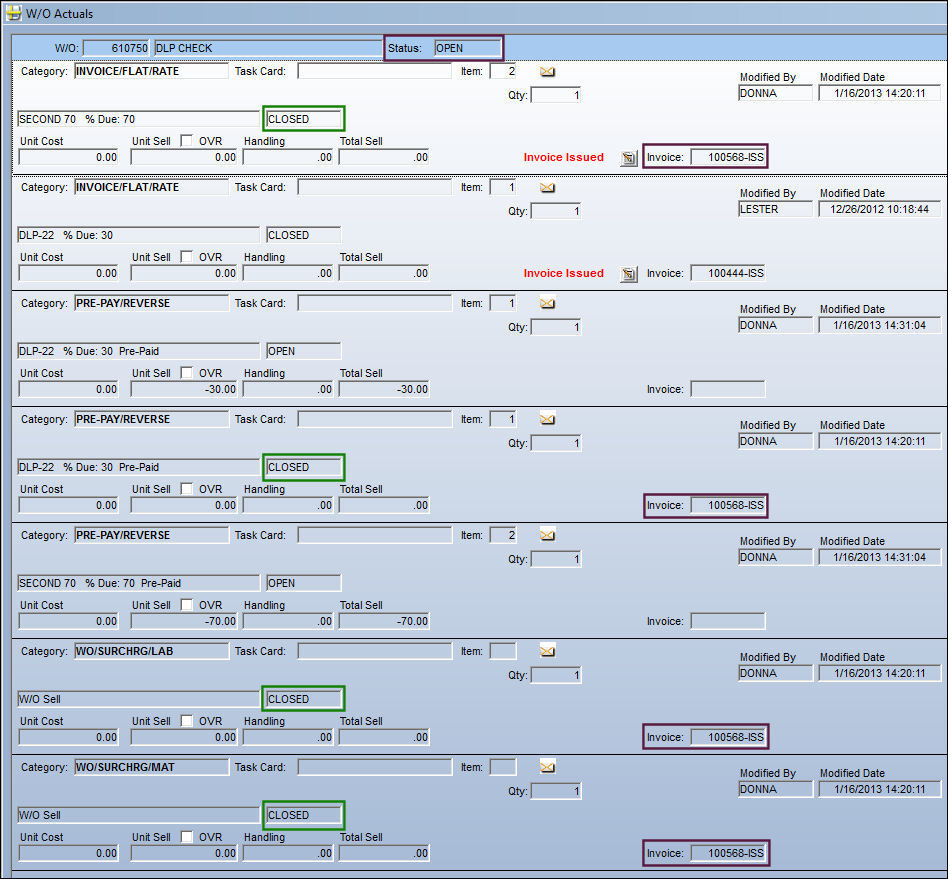The image size is (948, 879).
Task: Click the empty Invoice field in the -30.00 record
Action: tap(728, 389)
